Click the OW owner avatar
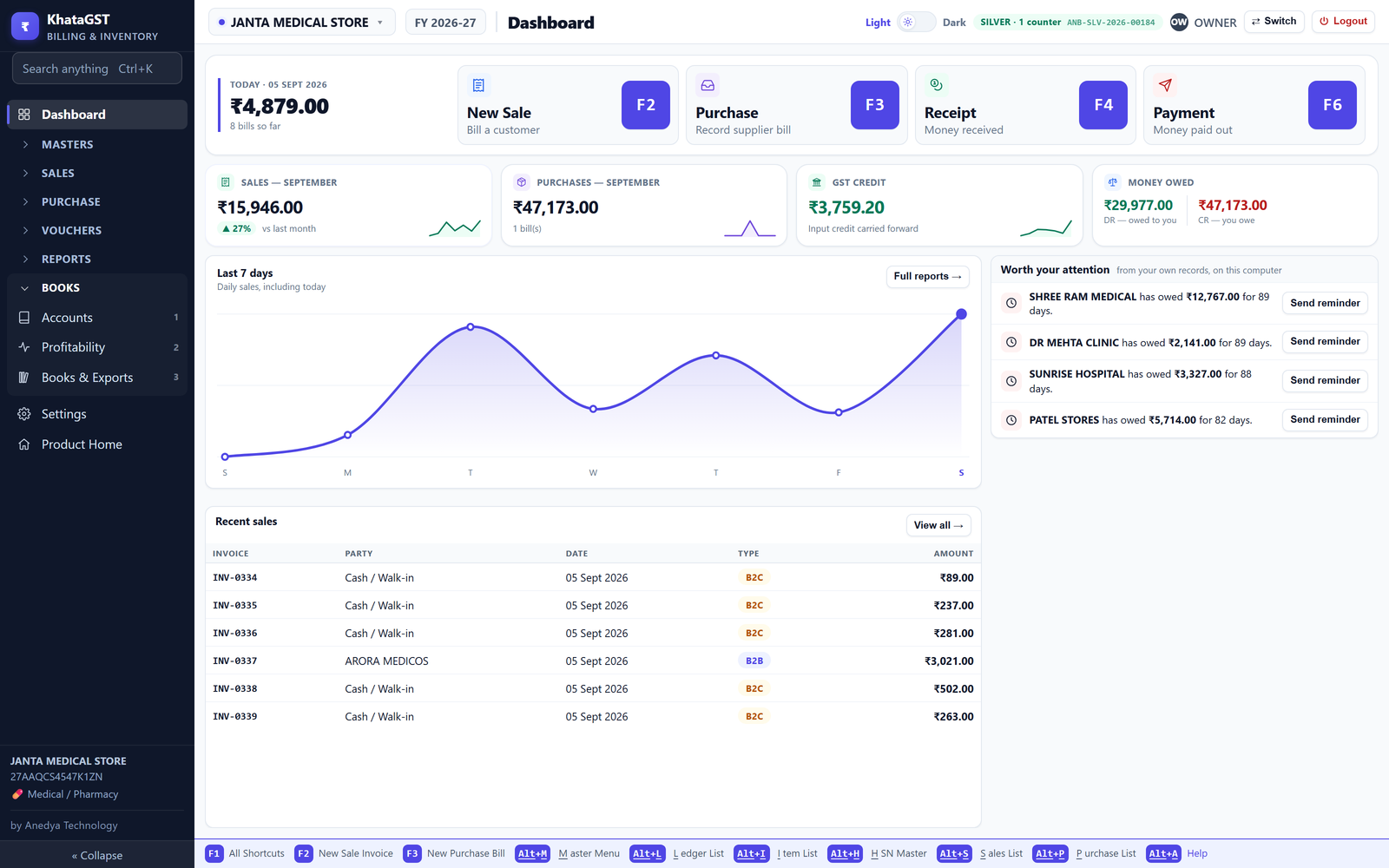 click(x=1179, y=23)
